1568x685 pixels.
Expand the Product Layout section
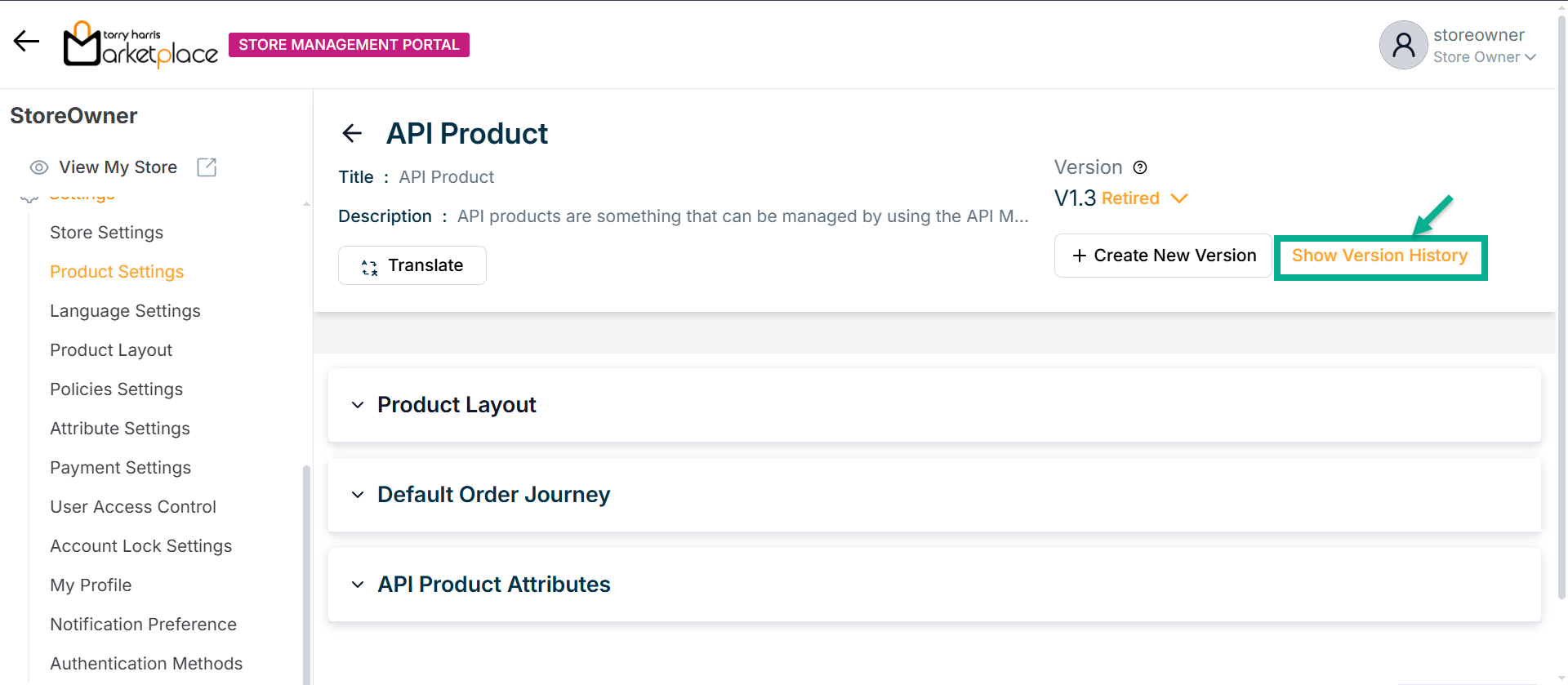tap(358, 405)
